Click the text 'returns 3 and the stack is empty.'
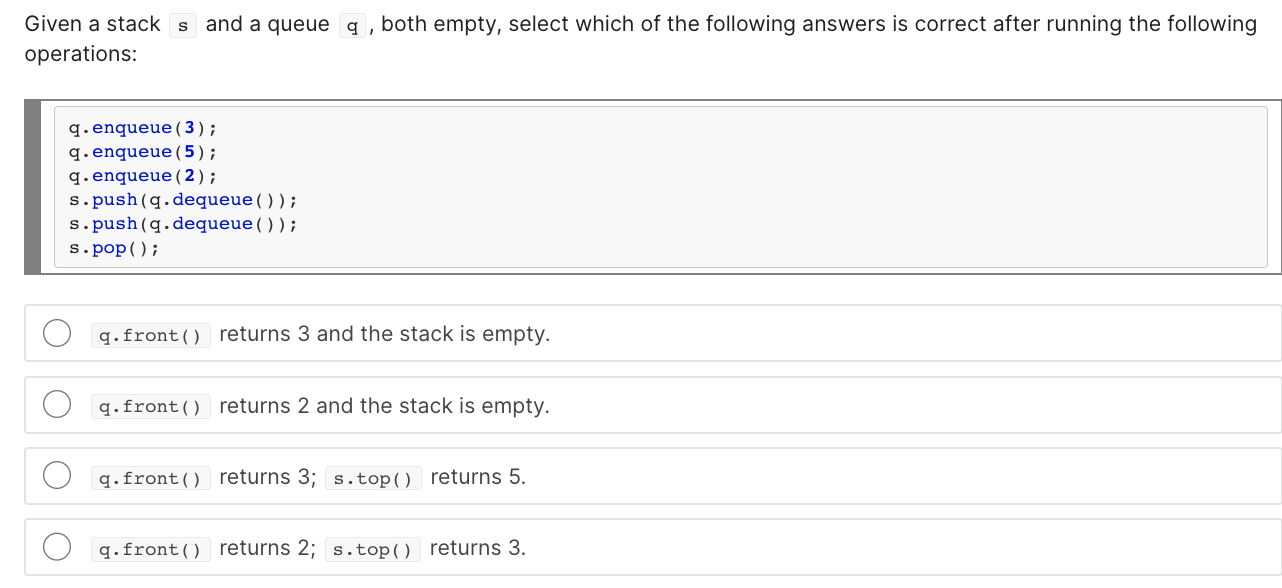The width and height of the screenshot is (1282, 588). click(385, 334)
